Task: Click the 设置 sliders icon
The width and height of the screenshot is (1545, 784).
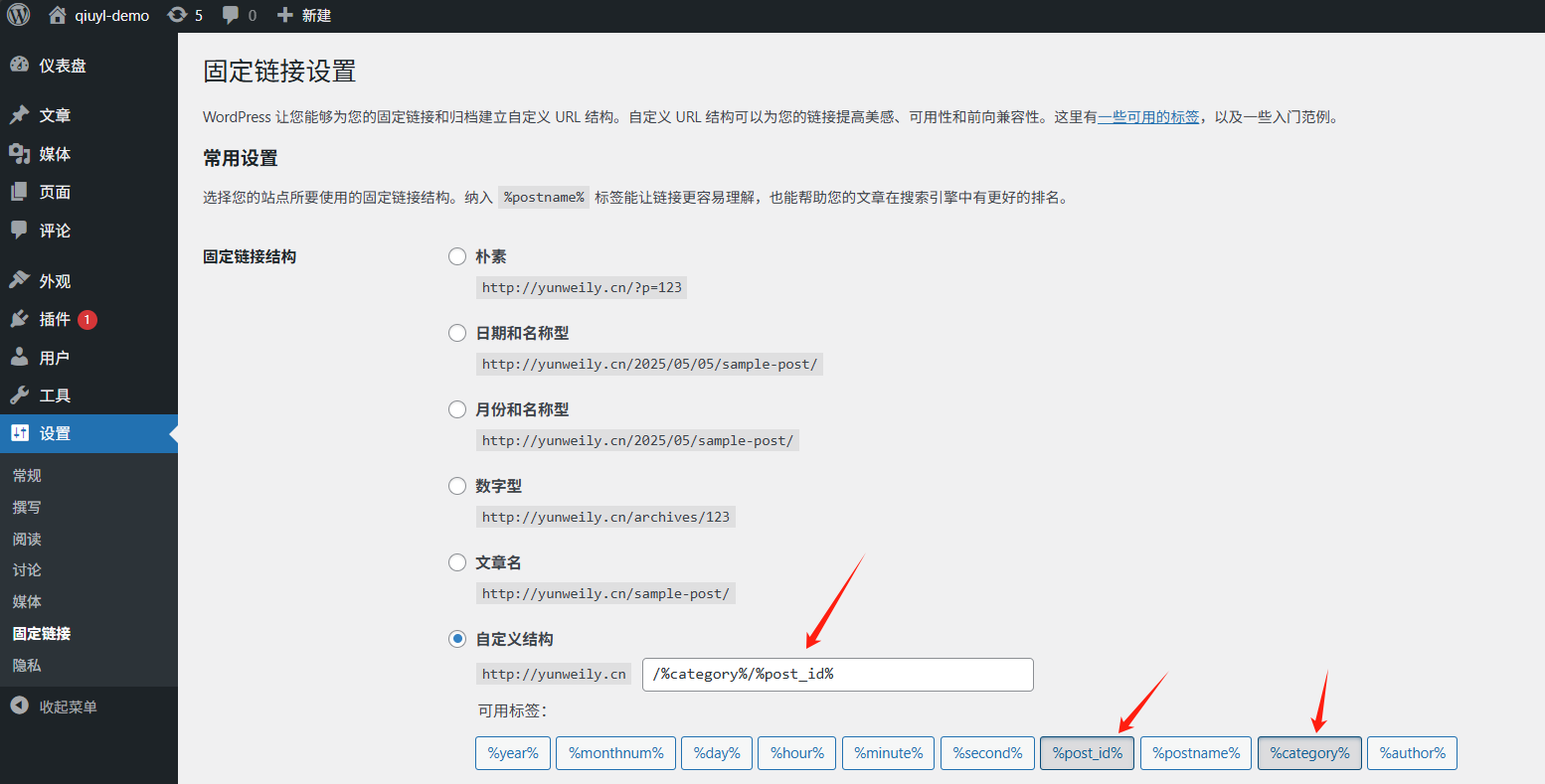Action: pyautogui.click(x=19, y=433)
